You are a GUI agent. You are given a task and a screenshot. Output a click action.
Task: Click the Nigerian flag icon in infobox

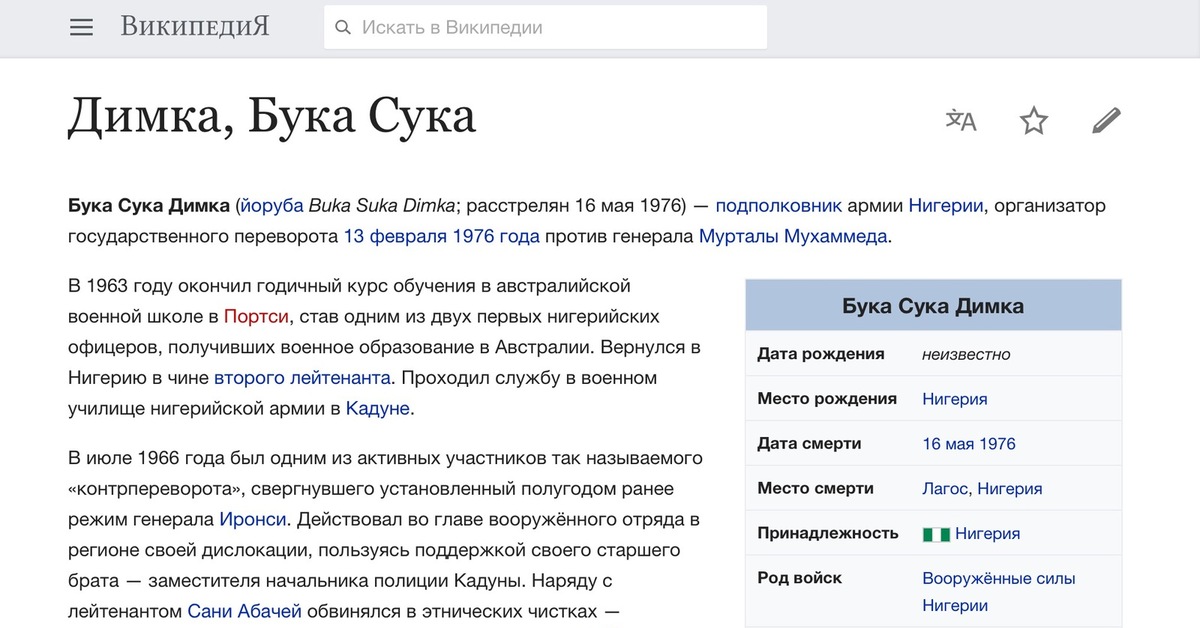pos(935,534)
